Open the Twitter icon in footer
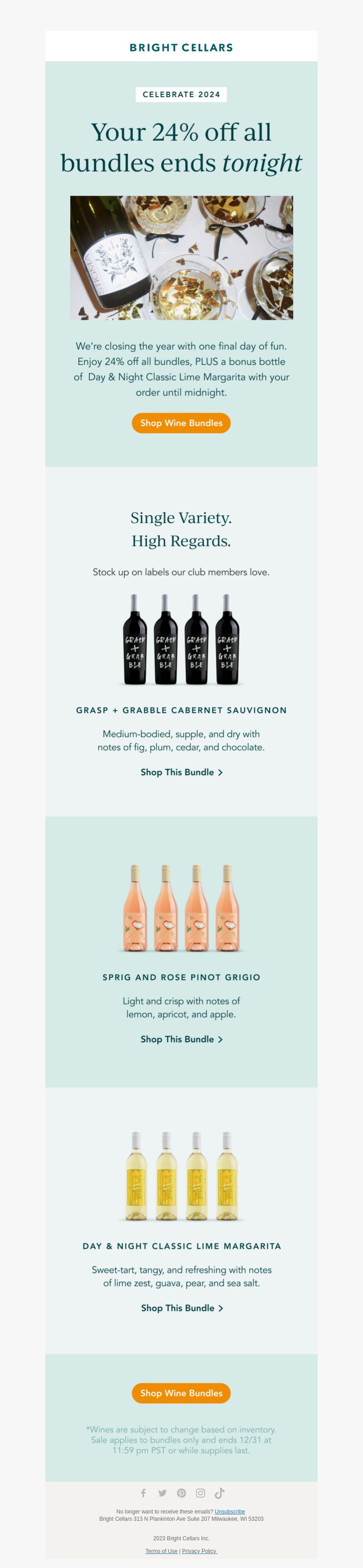This screenshot has height=1568, width=363. point(162,1493)
